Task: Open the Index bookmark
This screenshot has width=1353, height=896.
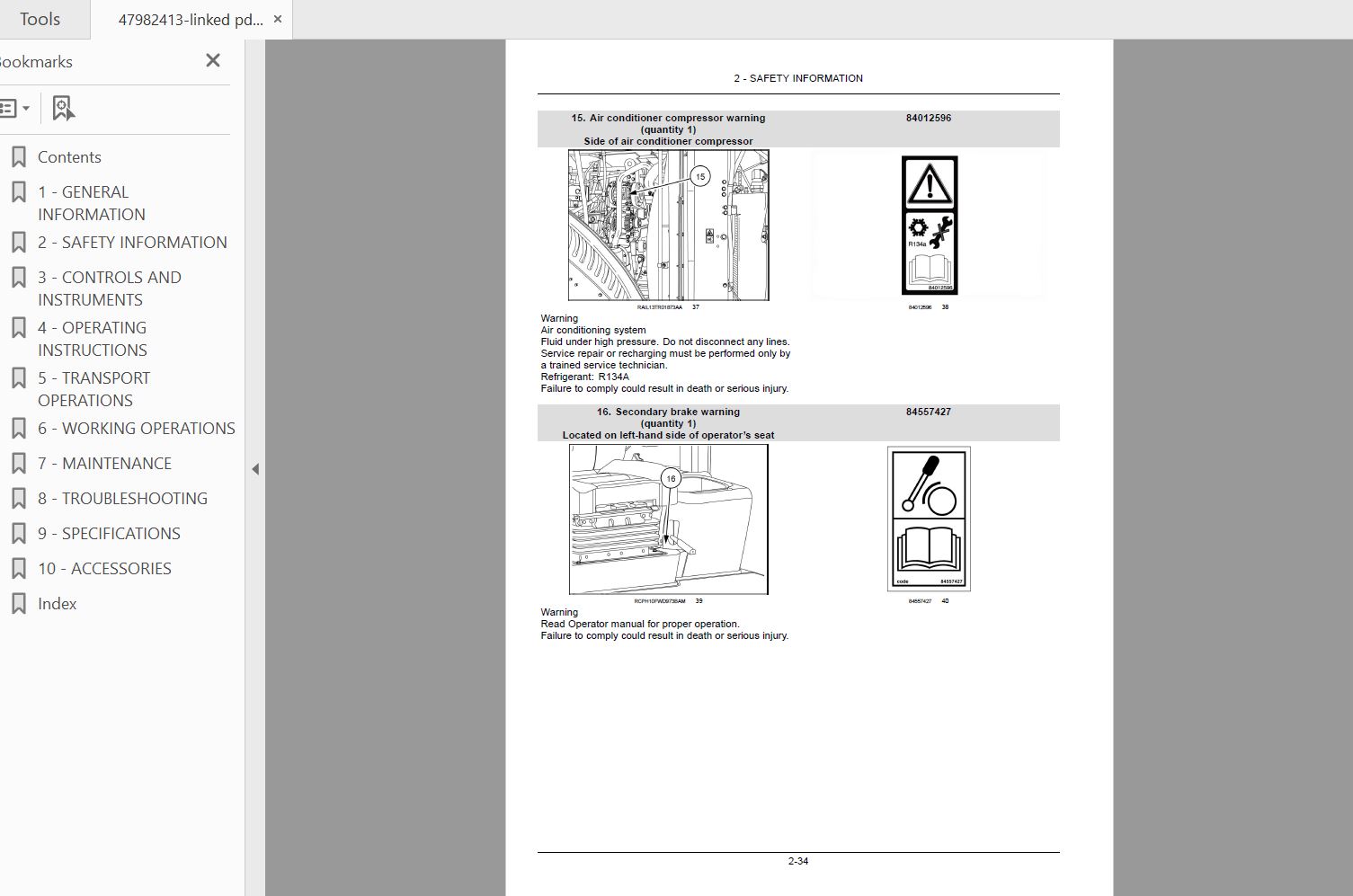Action: (x=57, y=604)
